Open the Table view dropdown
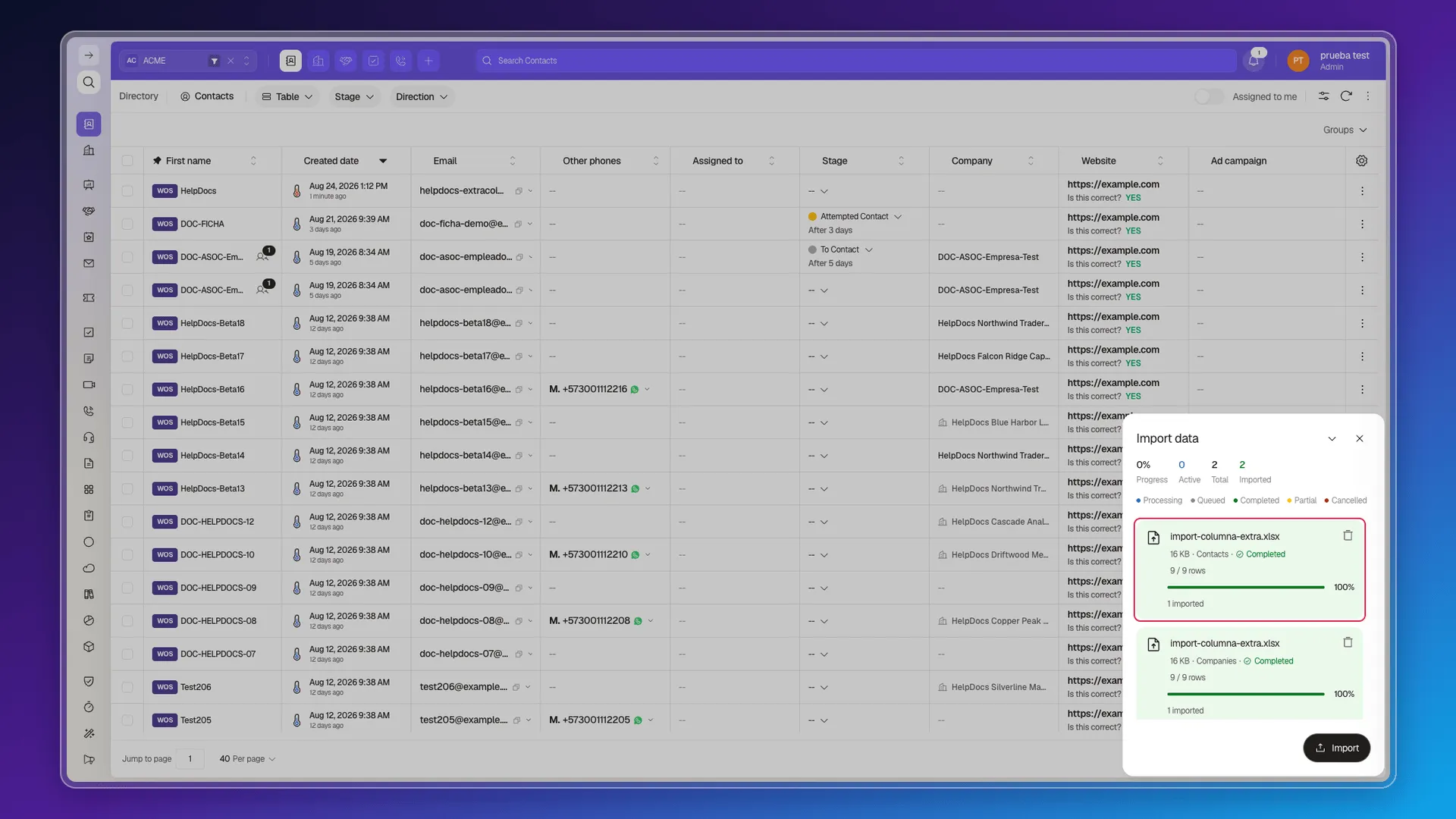 tap(287, 96)
